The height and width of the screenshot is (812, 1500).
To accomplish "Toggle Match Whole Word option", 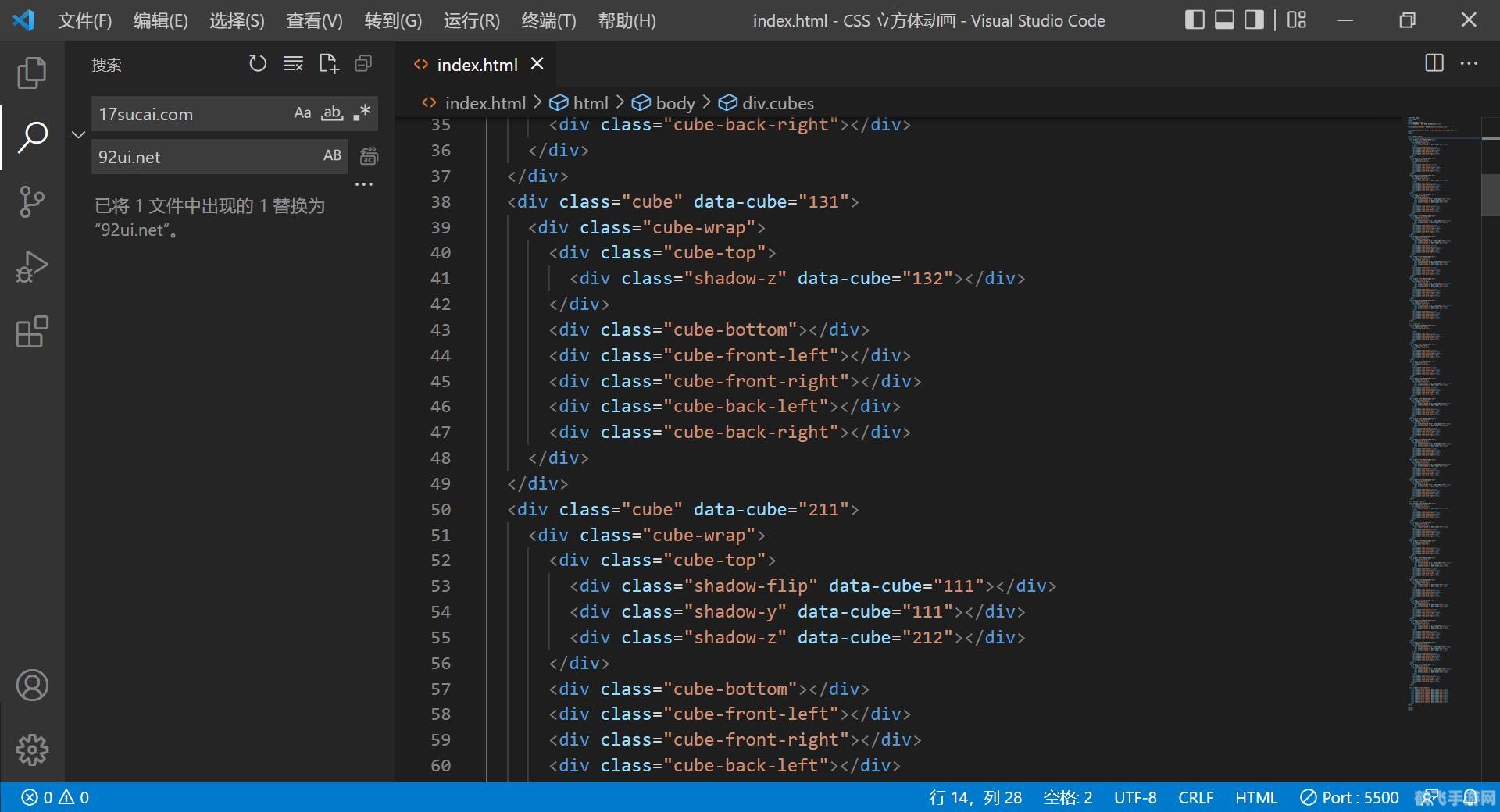I will coord(332,113).
